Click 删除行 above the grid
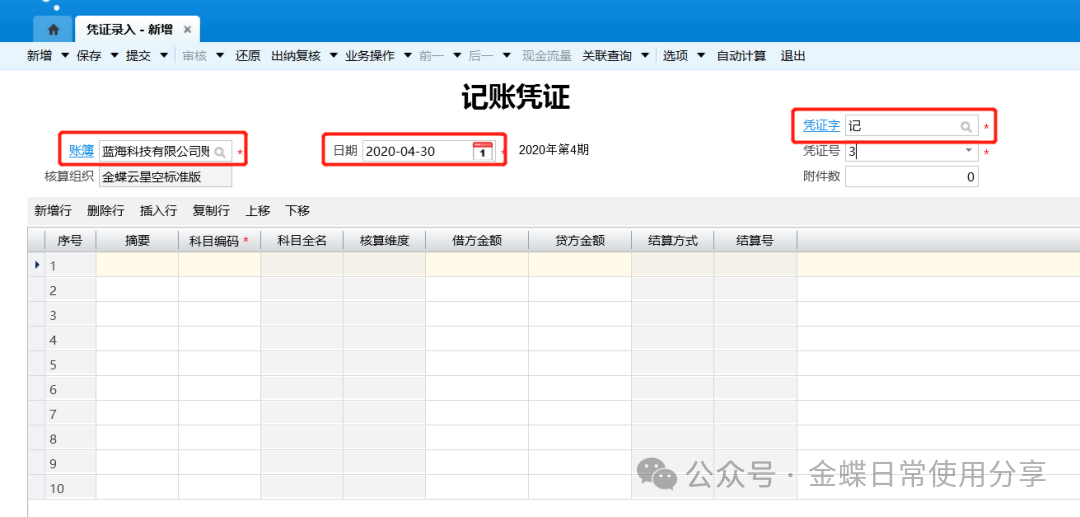This screenshot has width=1080, height=517. click(x=105, y=211)
